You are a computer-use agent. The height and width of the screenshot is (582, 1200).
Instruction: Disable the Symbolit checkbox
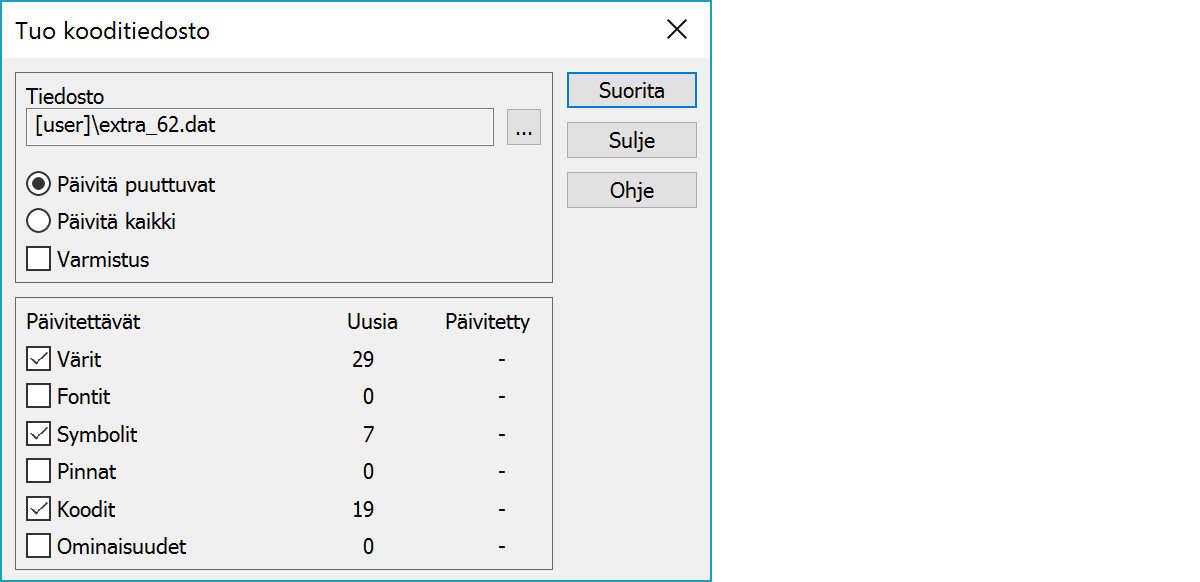point(39,435)
